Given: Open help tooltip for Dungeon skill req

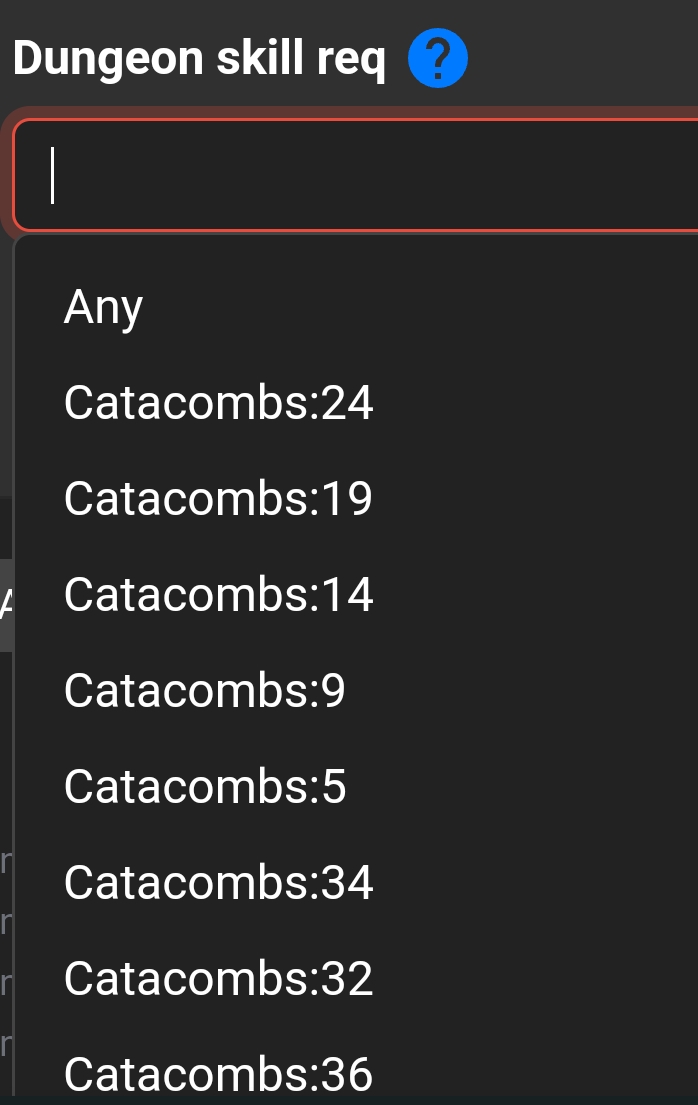Looking at the screenshot, I should click(438, 62).
